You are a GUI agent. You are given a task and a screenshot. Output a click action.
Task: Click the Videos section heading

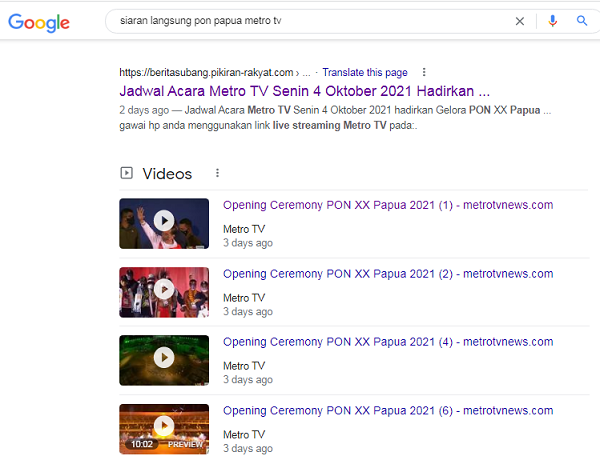click(167, 173)
